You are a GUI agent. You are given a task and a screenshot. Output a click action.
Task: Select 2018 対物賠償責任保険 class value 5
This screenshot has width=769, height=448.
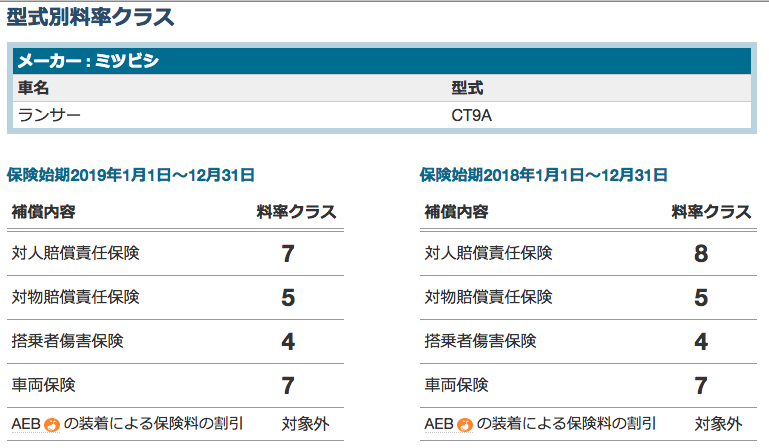point(701,298)
